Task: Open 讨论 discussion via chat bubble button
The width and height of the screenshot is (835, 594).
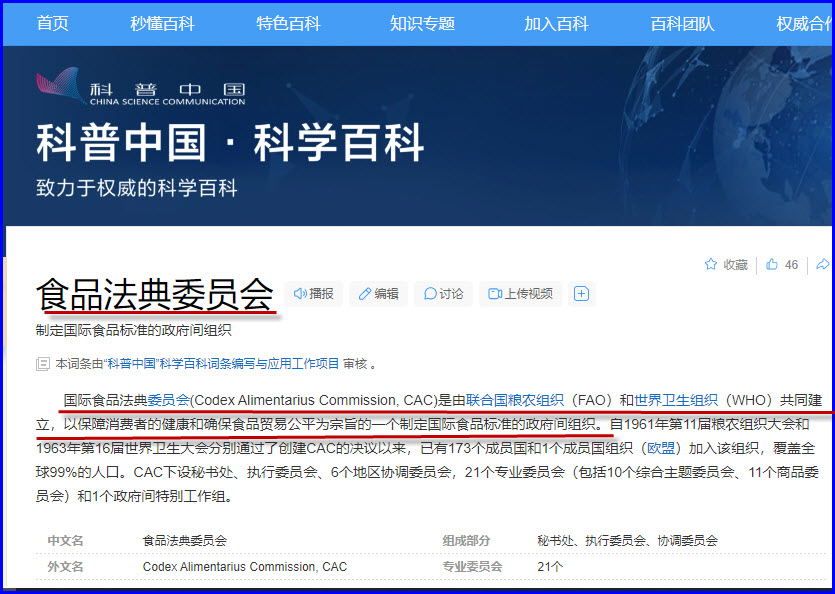Action: coord(444,294)
